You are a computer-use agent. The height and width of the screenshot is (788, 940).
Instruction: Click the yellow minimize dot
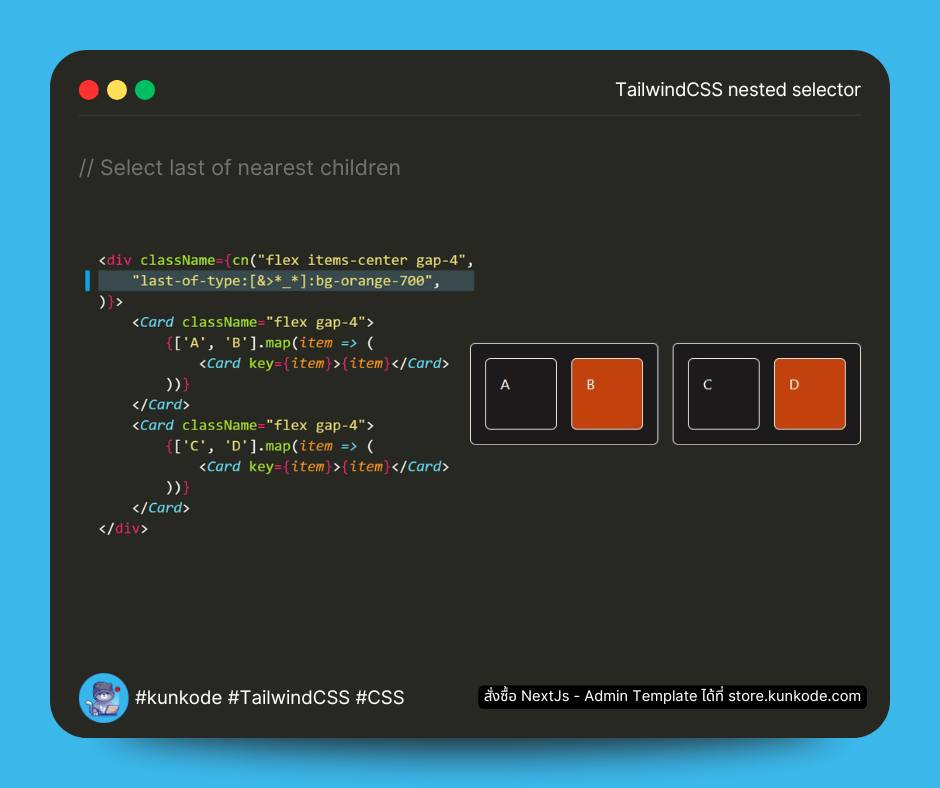tap(117, 90)
